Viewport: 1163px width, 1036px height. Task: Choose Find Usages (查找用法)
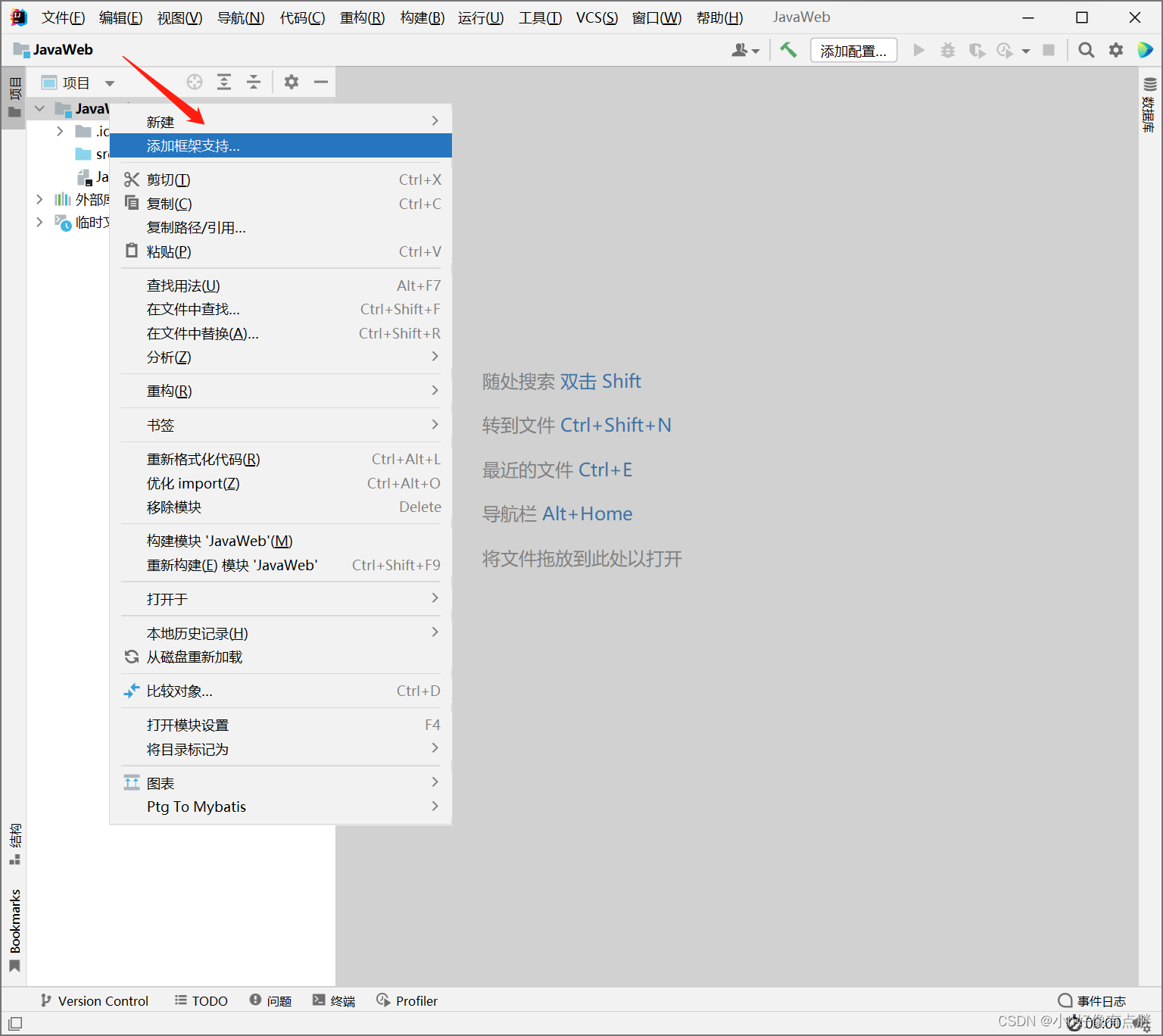coord(281,286)
